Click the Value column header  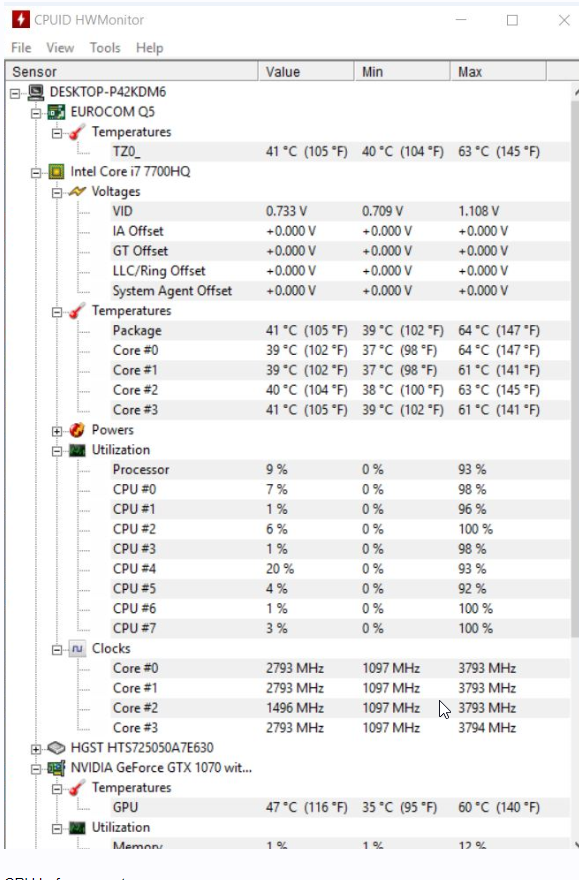click(x=306, y=72)
